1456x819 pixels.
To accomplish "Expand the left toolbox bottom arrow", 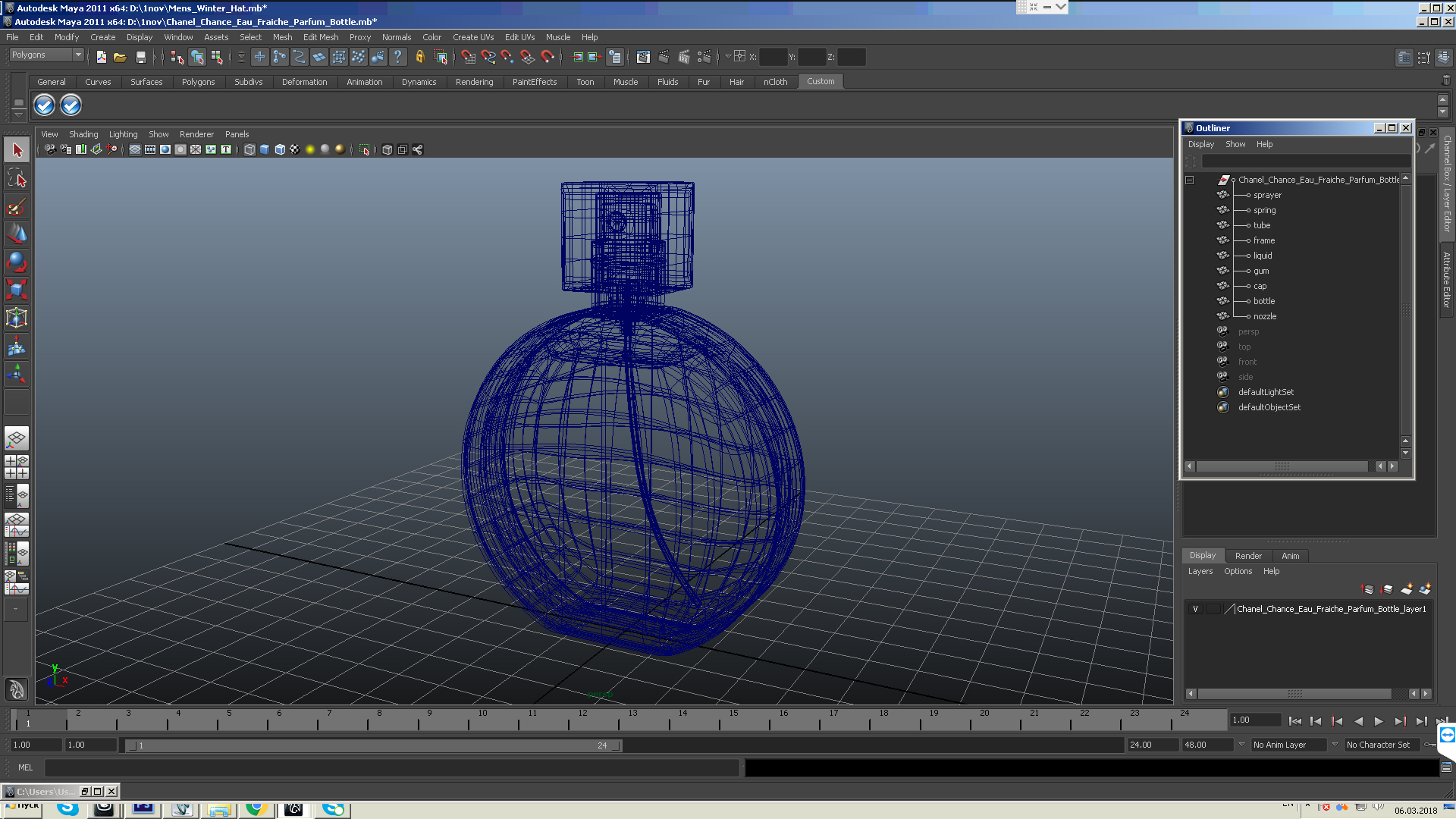I will [16, 608].
